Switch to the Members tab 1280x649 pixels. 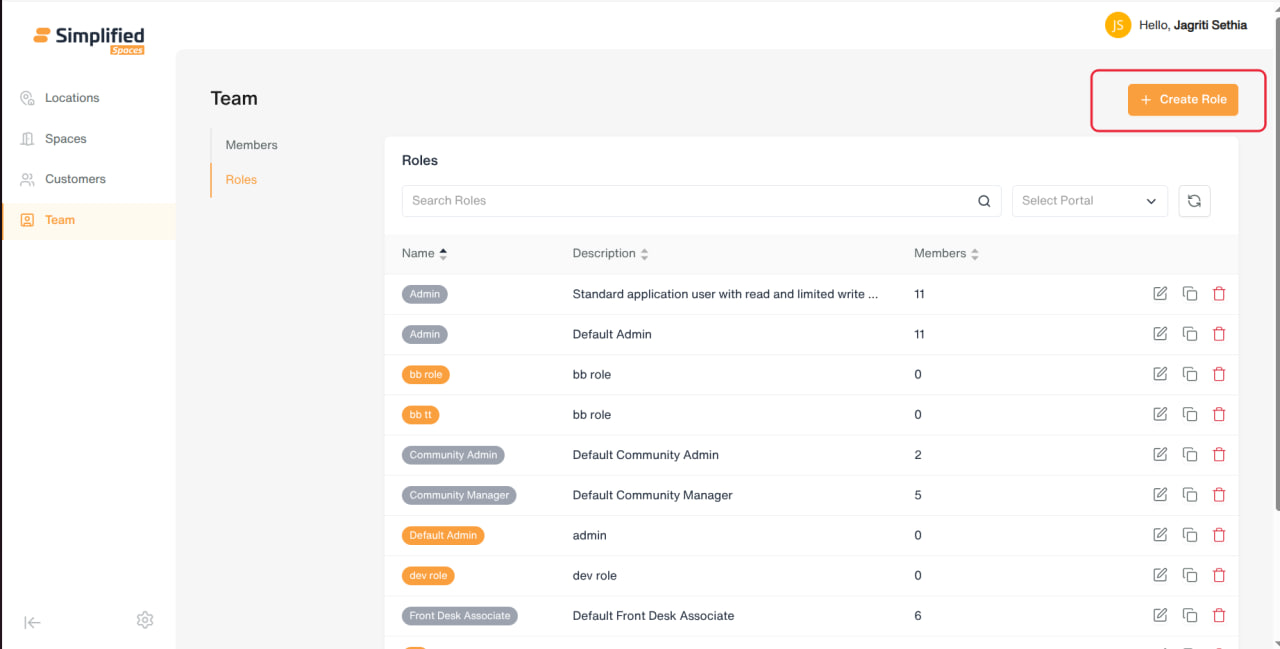pos(252,145)
